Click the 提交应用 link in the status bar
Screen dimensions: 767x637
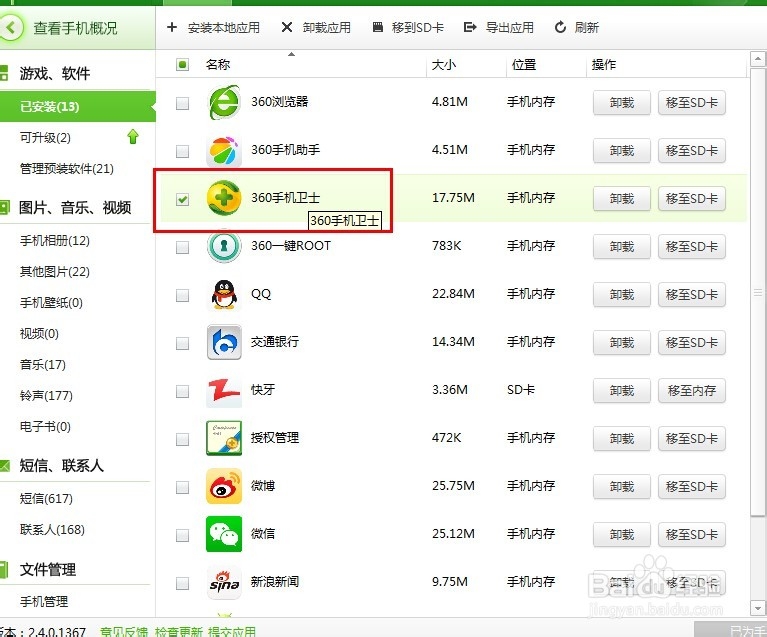click(232, 632)
